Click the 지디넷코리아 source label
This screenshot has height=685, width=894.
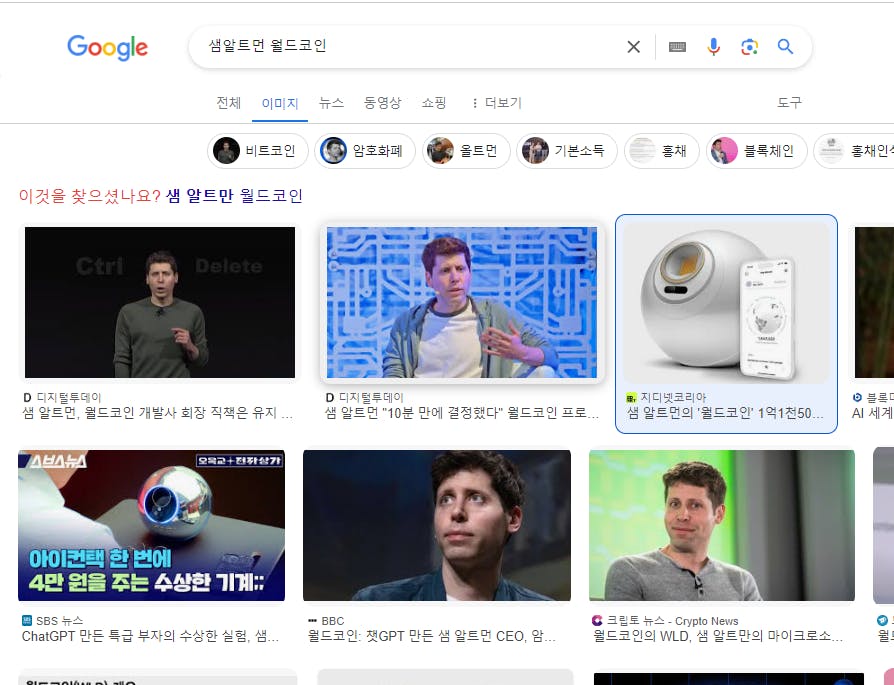tap(666, 398)
